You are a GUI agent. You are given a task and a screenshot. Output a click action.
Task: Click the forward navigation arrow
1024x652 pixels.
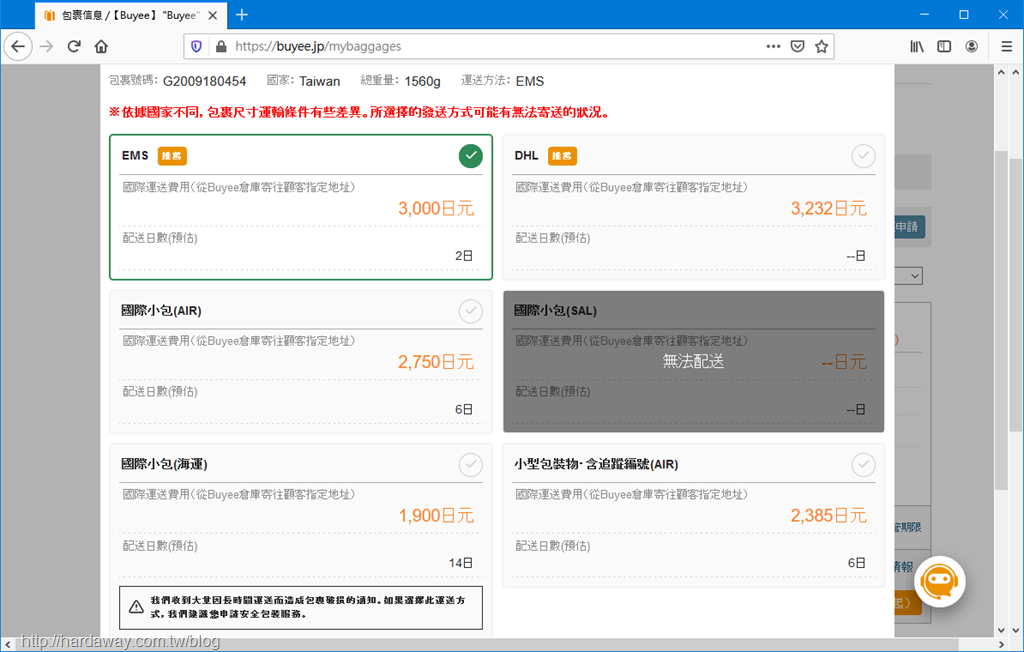[x=46, y=46]
